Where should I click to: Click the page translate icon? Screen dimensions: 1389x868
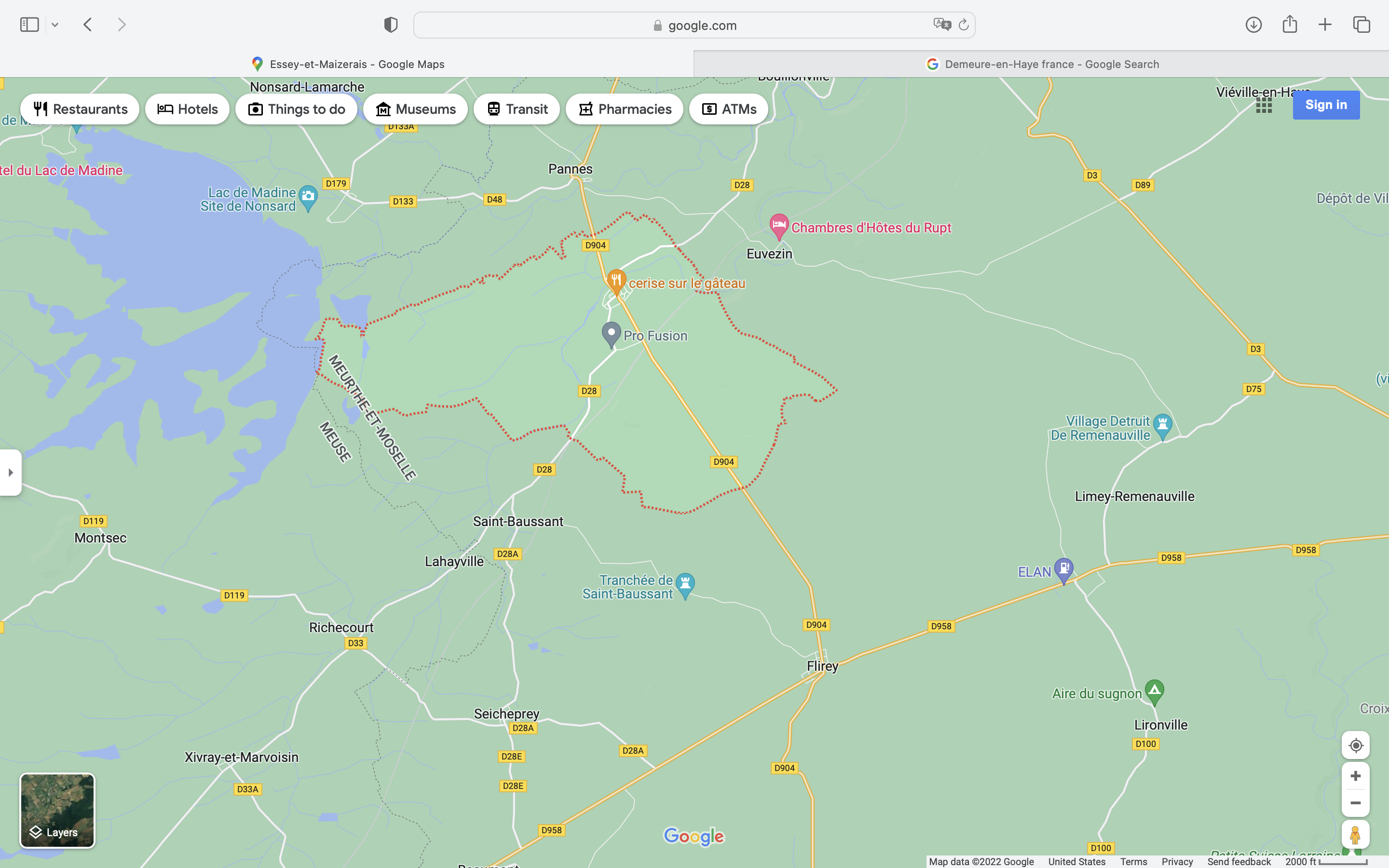coord(941,25)
